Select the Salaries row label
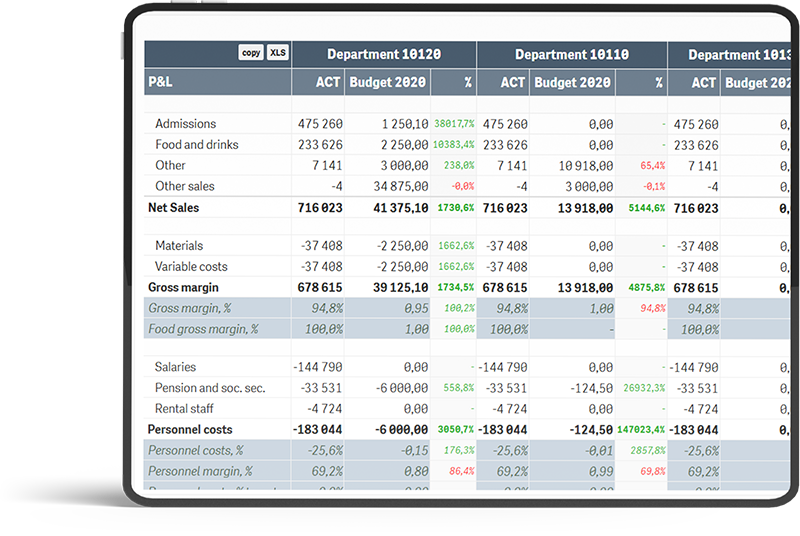The height and width of the screenshot is (536, 800). [175, 367]
